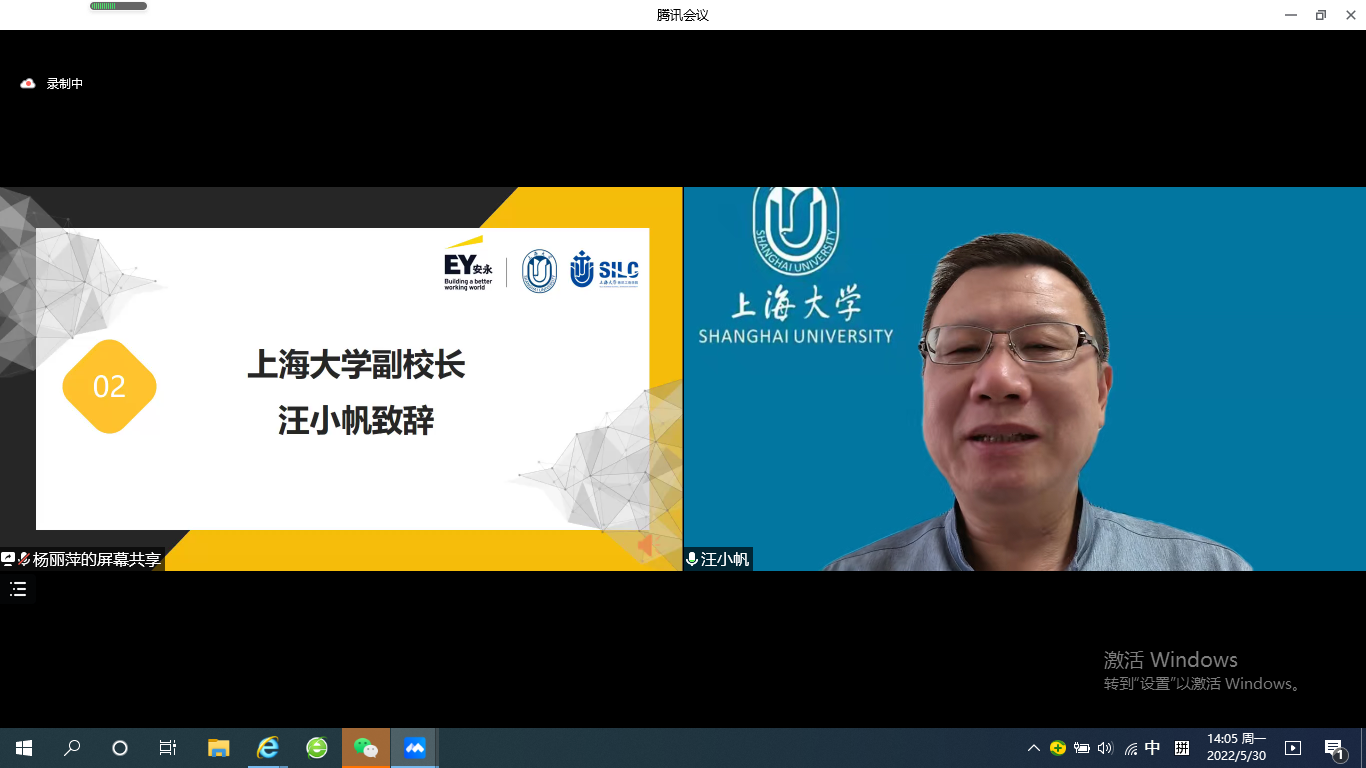1366x768 pixels.
Task: Click the screen share icon beside 杨丽萍
Action: click(x=8, y=559)
